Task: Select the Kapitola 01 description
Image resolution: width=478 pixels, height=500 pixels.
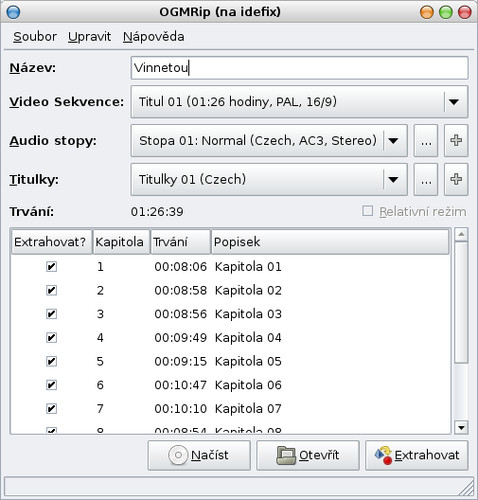Action: tap(248, 267)
